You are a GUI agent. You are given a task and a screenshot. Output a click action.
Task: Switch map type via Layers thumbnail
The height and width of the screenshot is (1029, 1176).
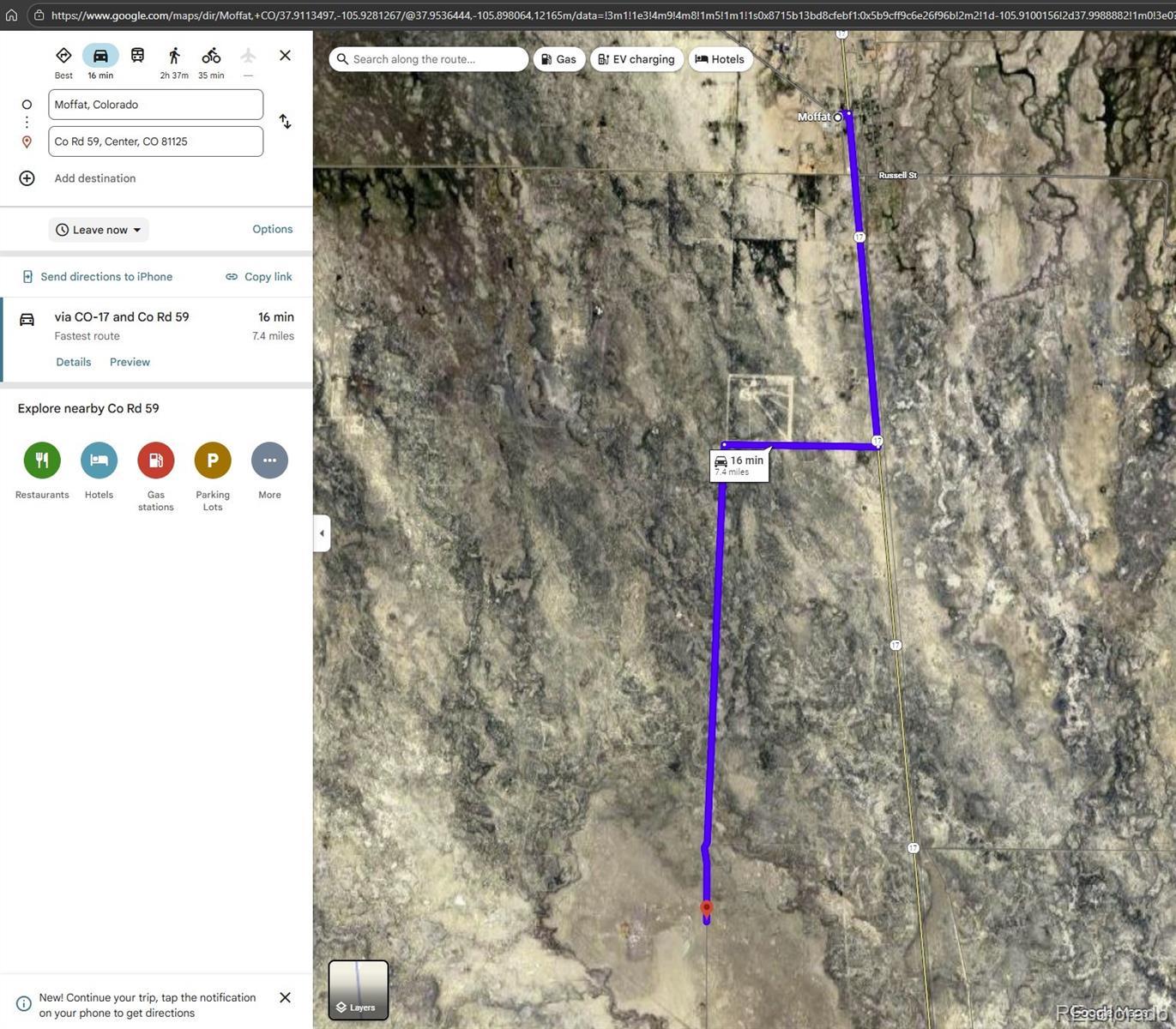coord(359,990)
